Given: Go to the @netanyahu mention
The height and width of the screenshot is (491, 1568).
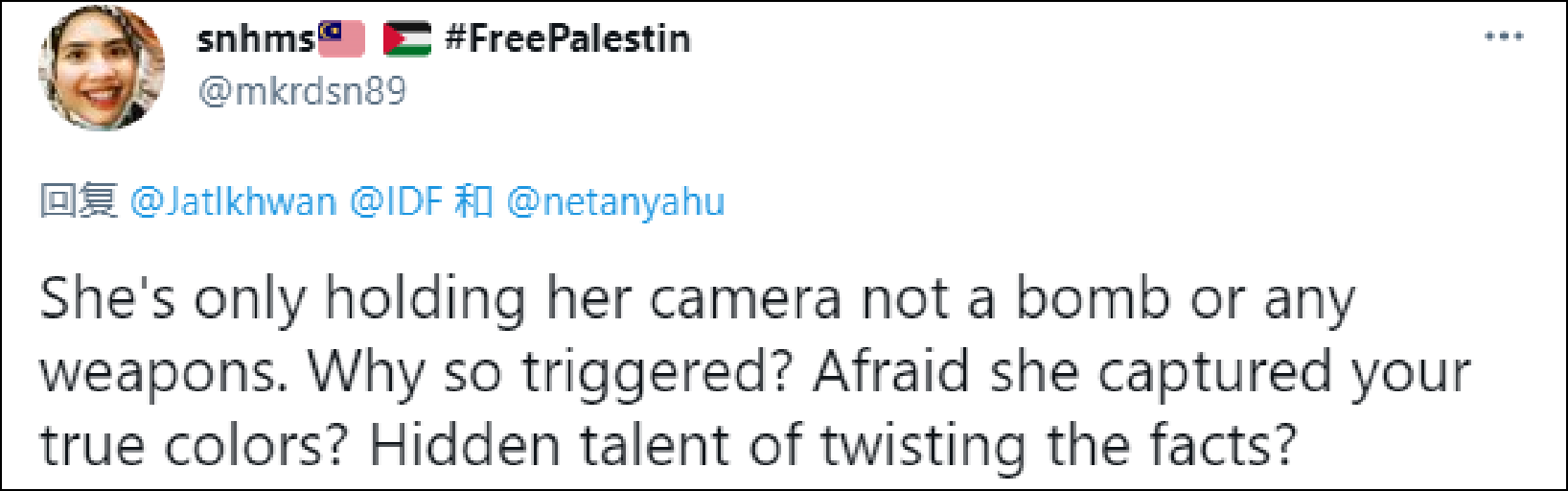Looking at the screenshot, I should point(614,202).
